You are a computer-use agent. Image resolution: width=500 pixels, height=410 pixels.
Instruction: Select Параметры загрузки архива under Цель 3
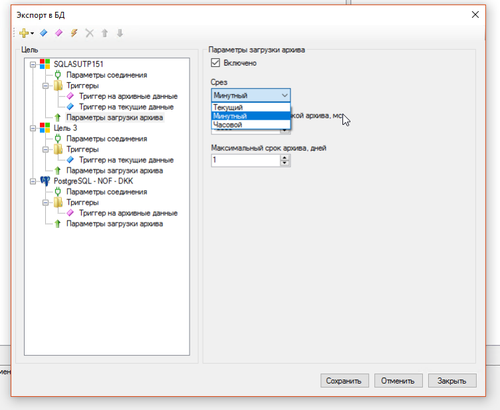tap(115, 171)
